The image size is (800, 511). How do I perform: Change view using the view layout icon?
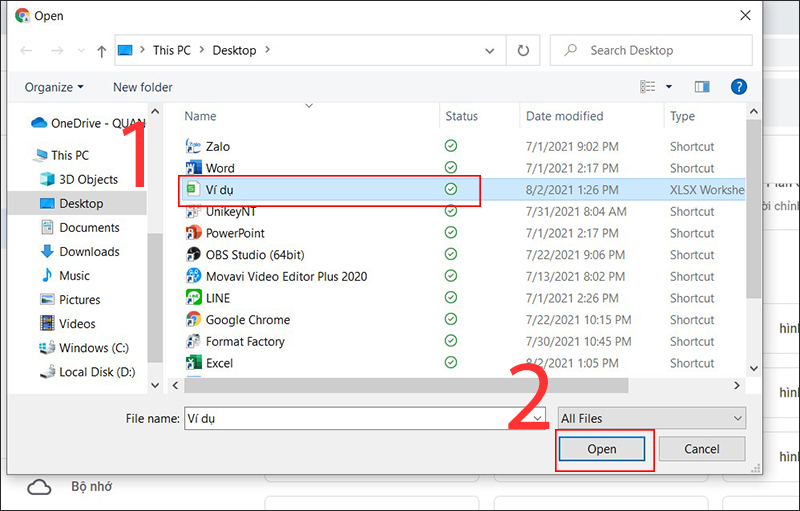click(x=647, y=87)
